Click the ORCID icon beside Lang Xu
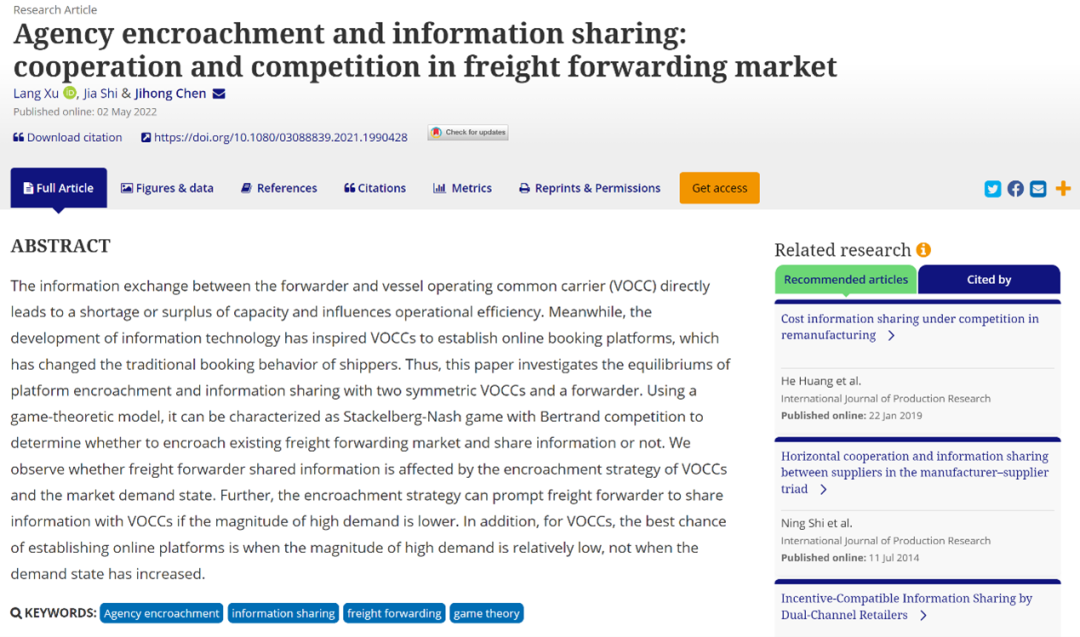This screenshot has height=637, width=1080. (69, 93)
